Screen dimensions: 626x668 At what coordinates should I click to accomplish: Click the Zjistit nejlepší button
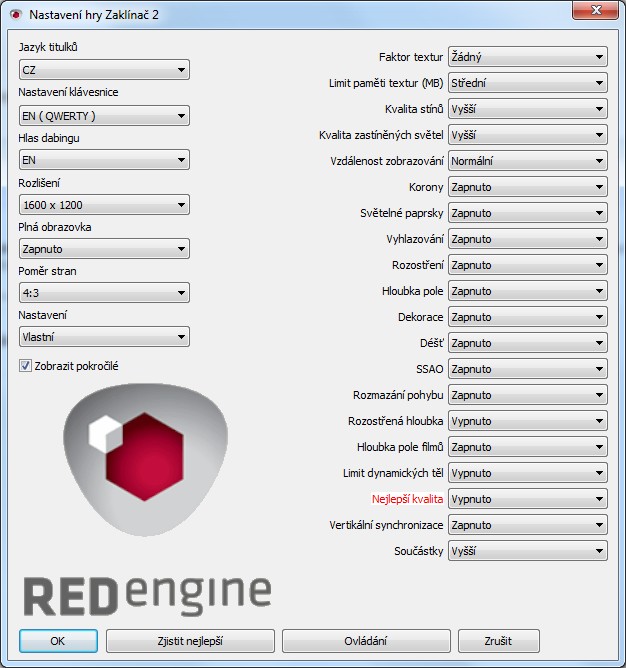(x=190, y=641)
